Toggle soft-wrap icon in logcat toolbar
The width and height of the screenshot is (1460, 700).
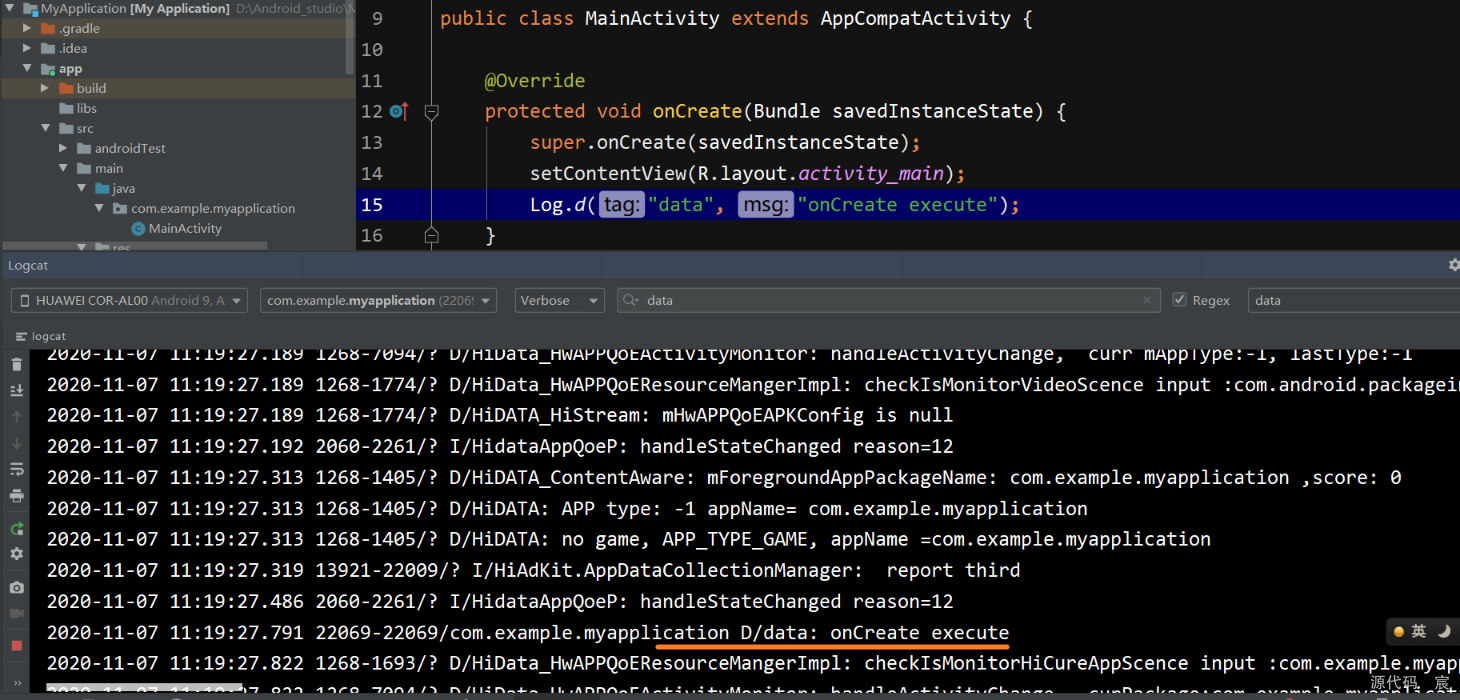pos(16,469)
